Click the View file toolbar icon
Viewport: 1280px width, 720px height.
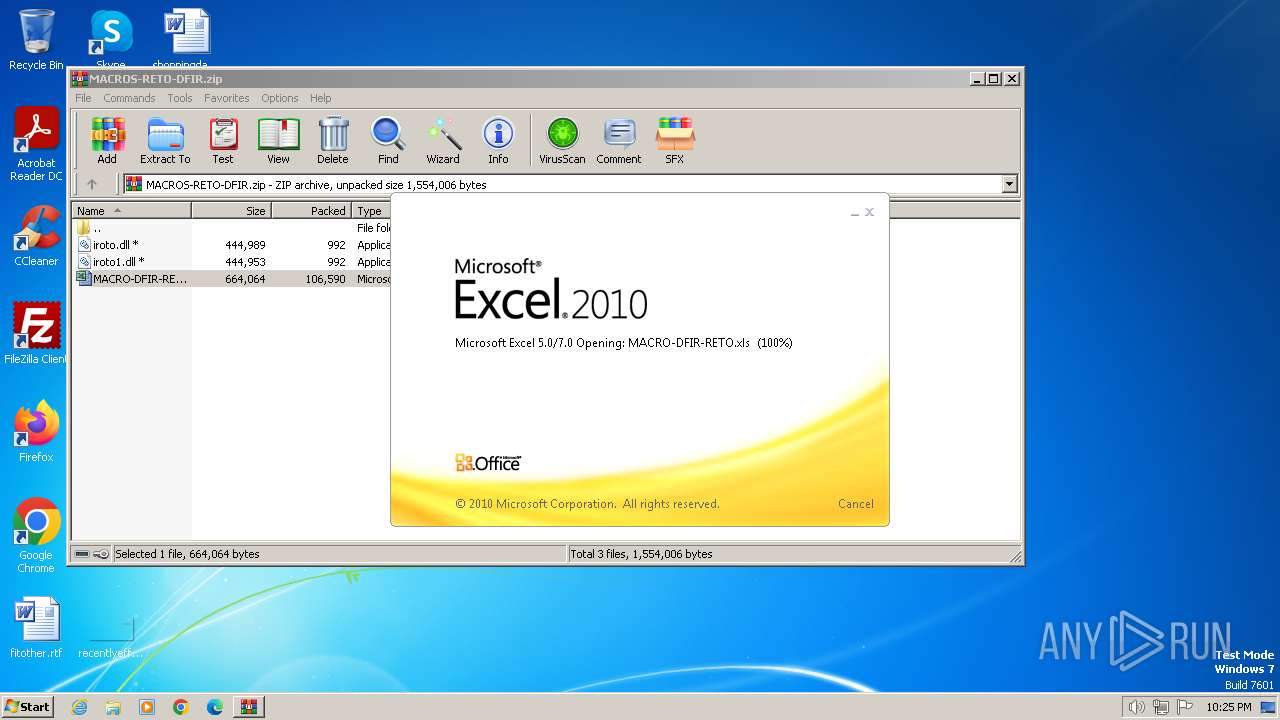tap(278, 140)
